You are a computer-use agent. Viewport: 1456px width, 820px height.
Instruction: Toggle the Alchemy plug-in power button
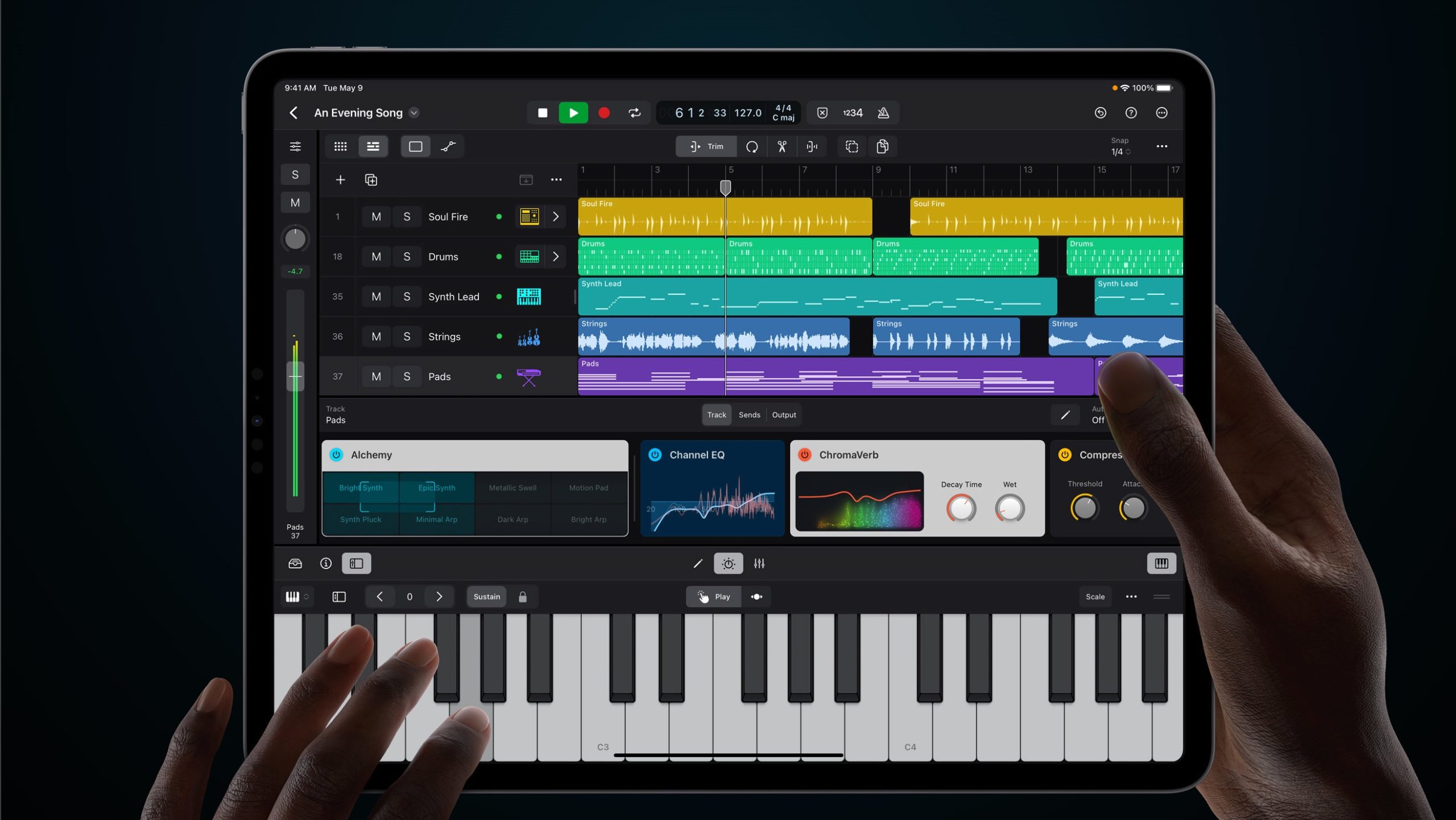(336, 455)
